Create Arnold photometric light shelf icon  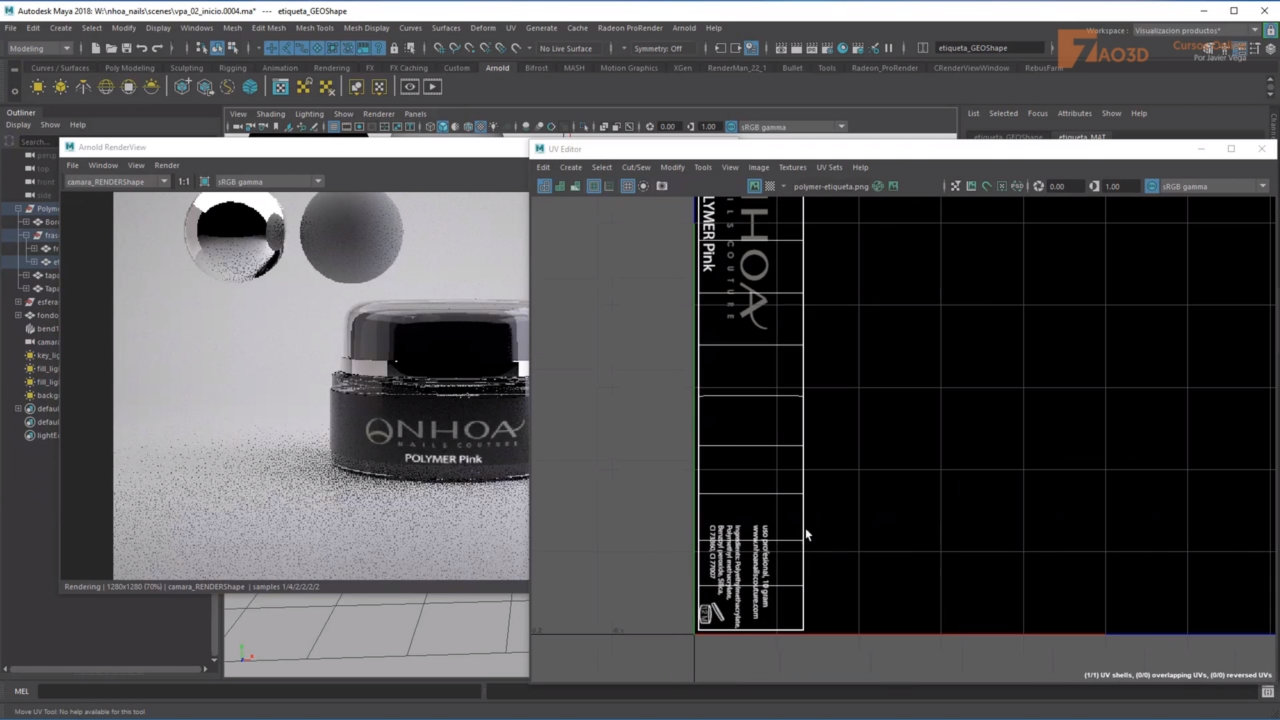pos(83,87)
